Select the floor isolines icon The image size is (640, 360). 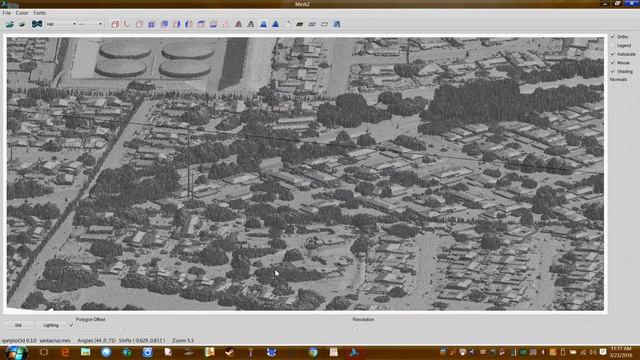pos(312,24)
